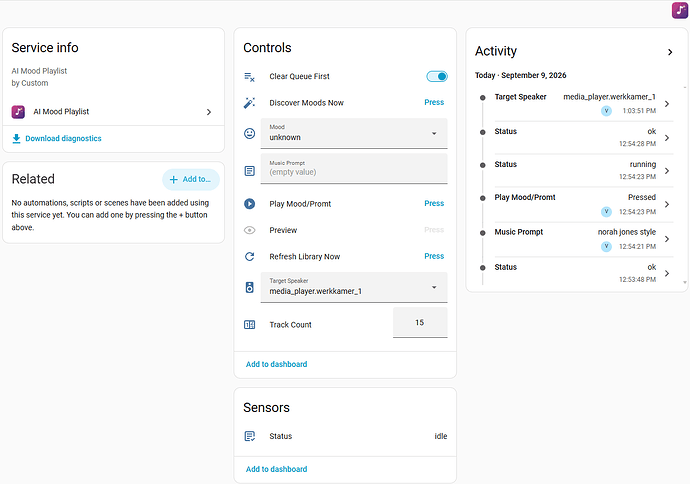The width and height of the screenshot is (690, 484).
Task: Trigger Play Mood/Promt with its Press button
Action: [x=434, y=203]
